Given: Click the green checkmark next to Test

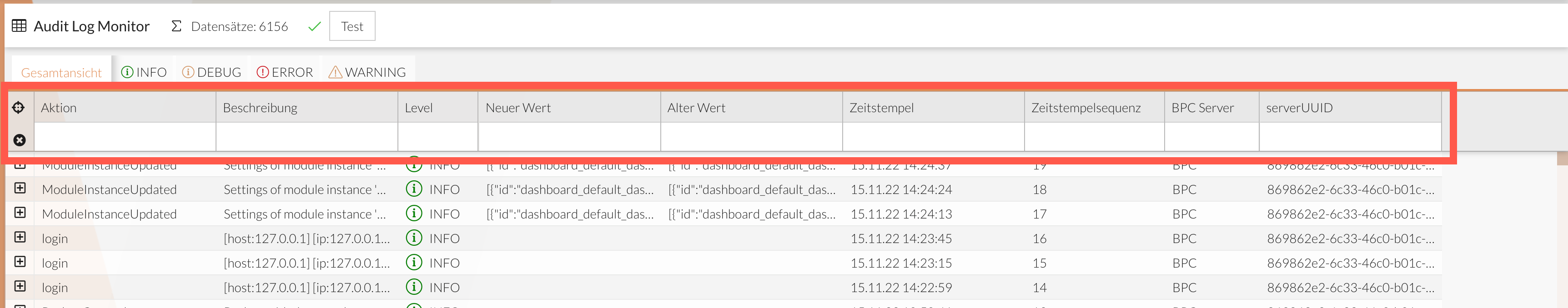Looking at the screenshot, I should pos(314,26).
